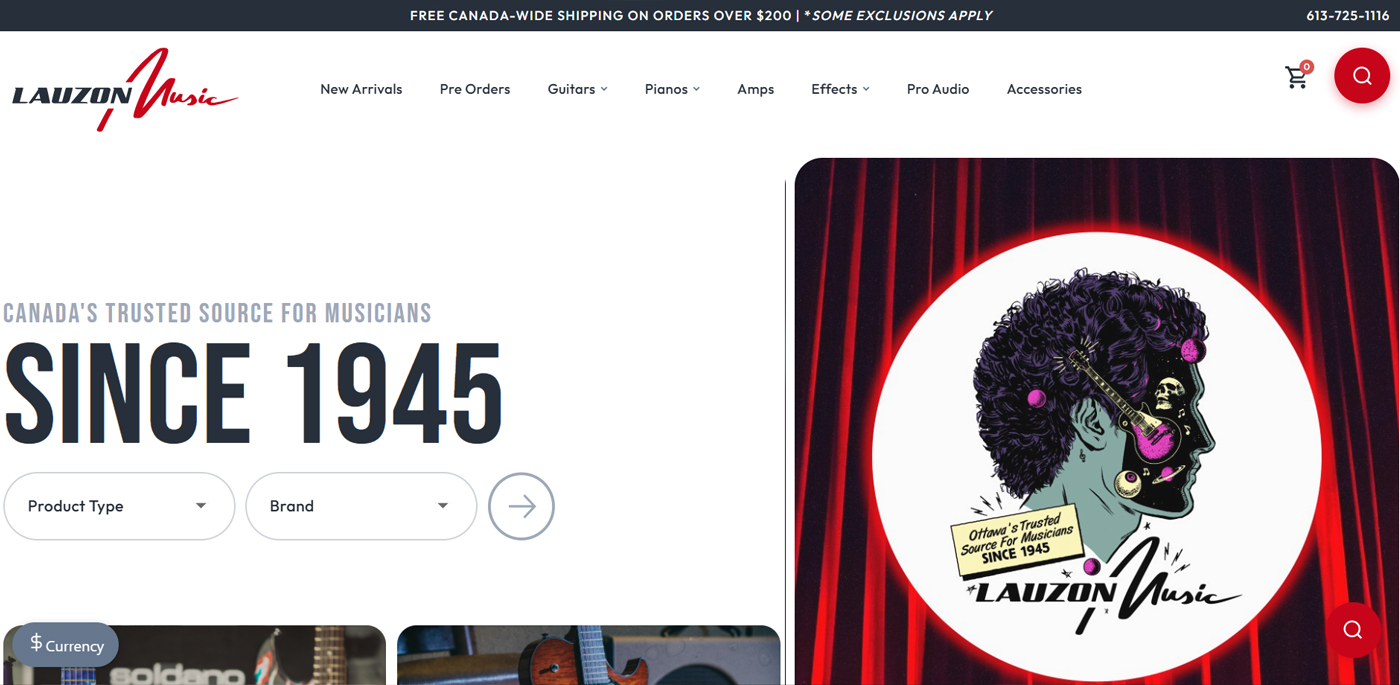The width and height of the screenshot is (1400, 685).
Task: Open the Pro Audio section
Action: [x=938, y=89]
